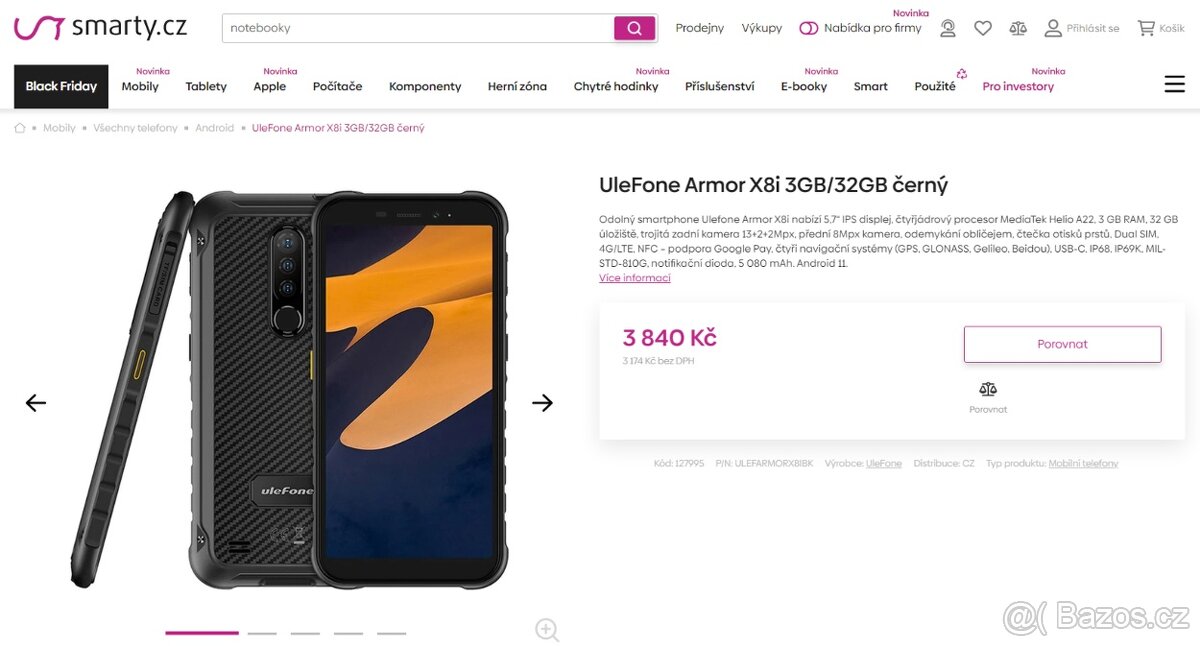This screenshot has width=1200, height=646.
Task: Select the second image slide indicator
Action: [261, 633]
